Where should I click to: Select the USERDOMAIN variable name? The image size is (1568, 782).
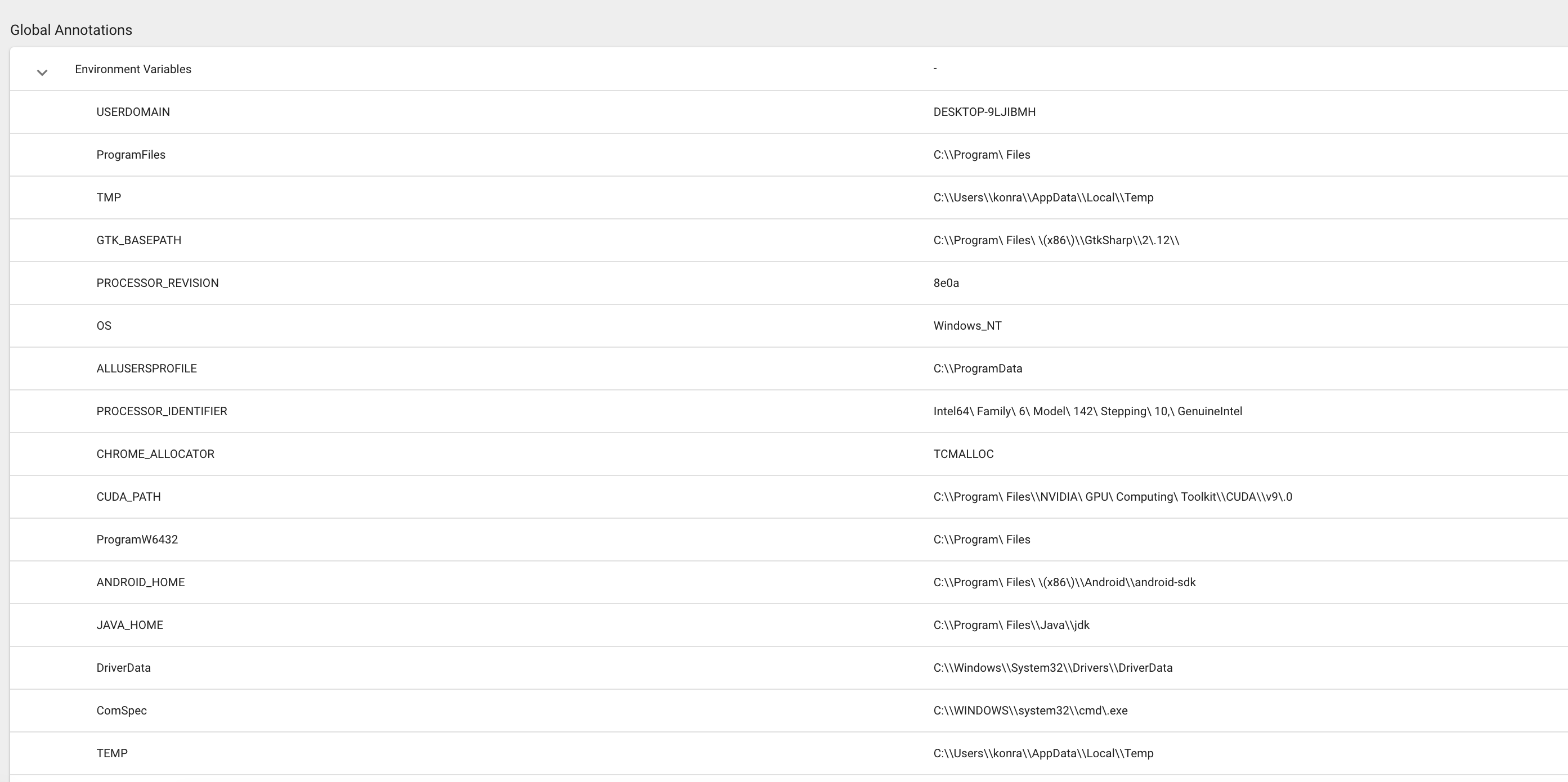pyautogui.click(x=133, y=112)
